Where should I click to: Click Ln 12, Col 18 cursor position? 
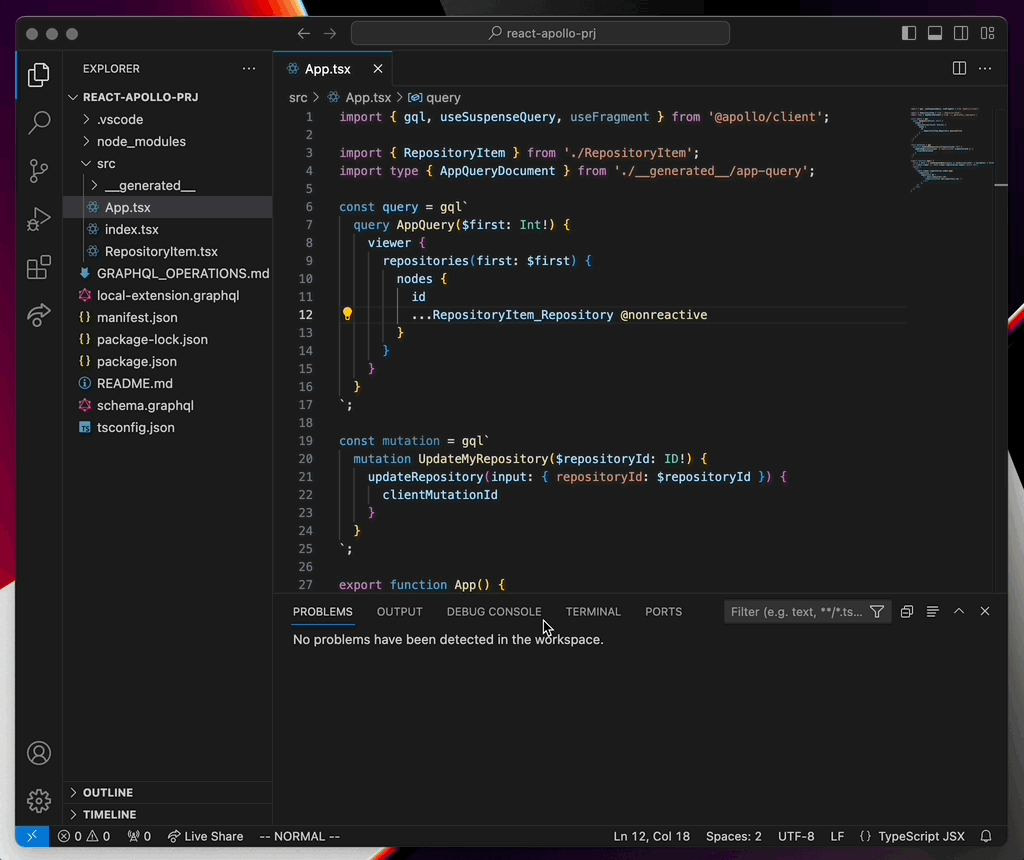click(x=651, y=836)
